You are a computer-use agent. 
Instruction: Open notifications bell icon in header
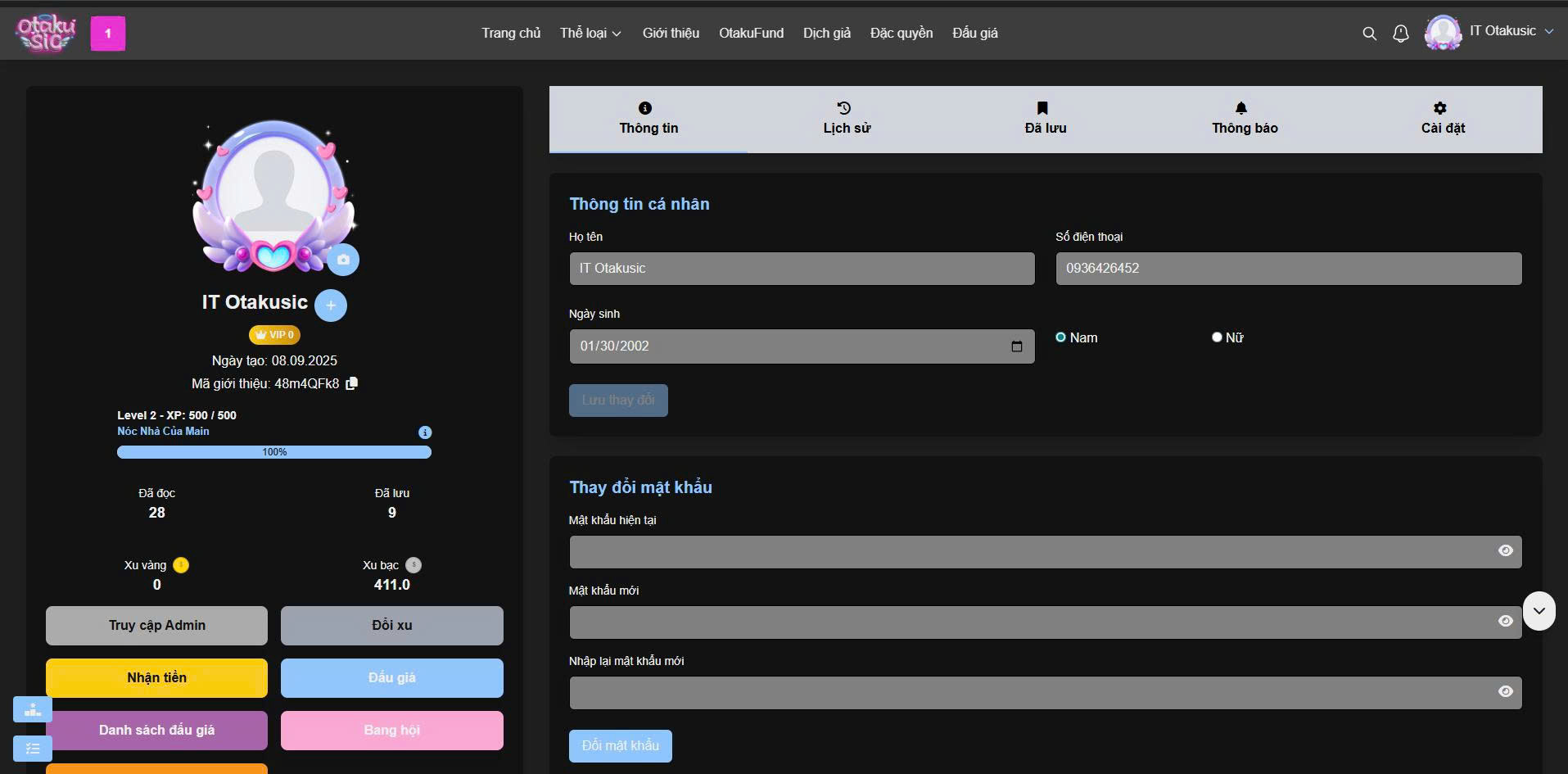(x=1401, y=34)
